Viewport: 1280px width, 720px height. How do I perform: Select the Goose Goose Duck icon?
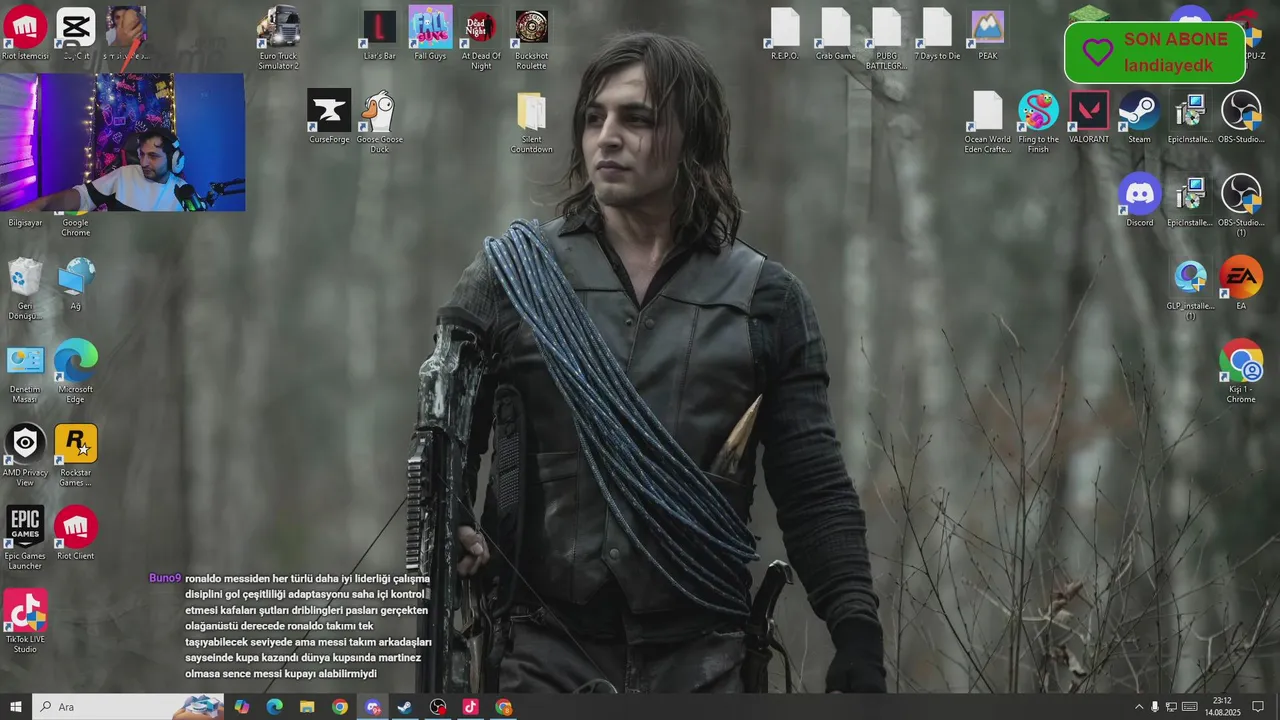click(x=379, y=121)
